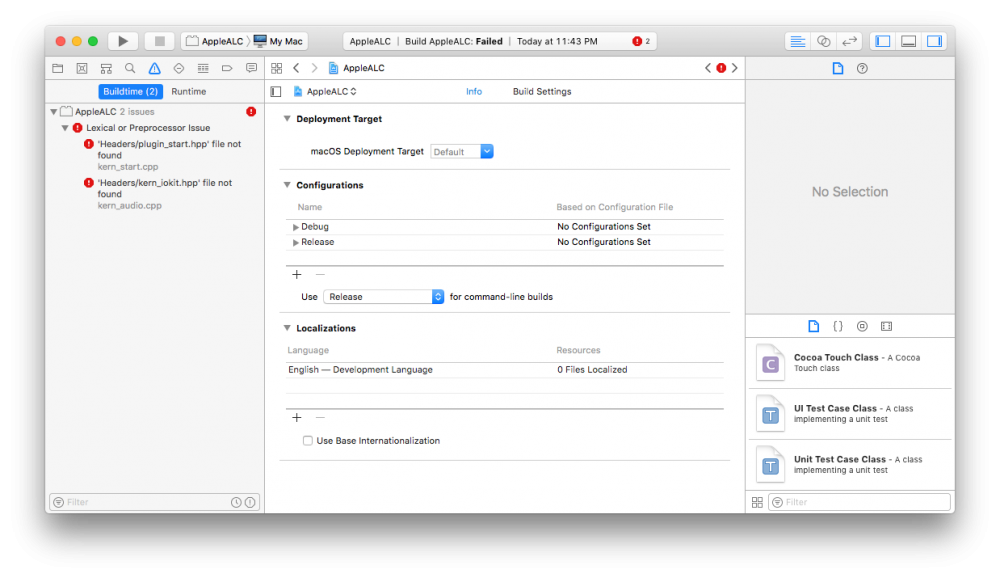Open the Debug navigator

203,68
